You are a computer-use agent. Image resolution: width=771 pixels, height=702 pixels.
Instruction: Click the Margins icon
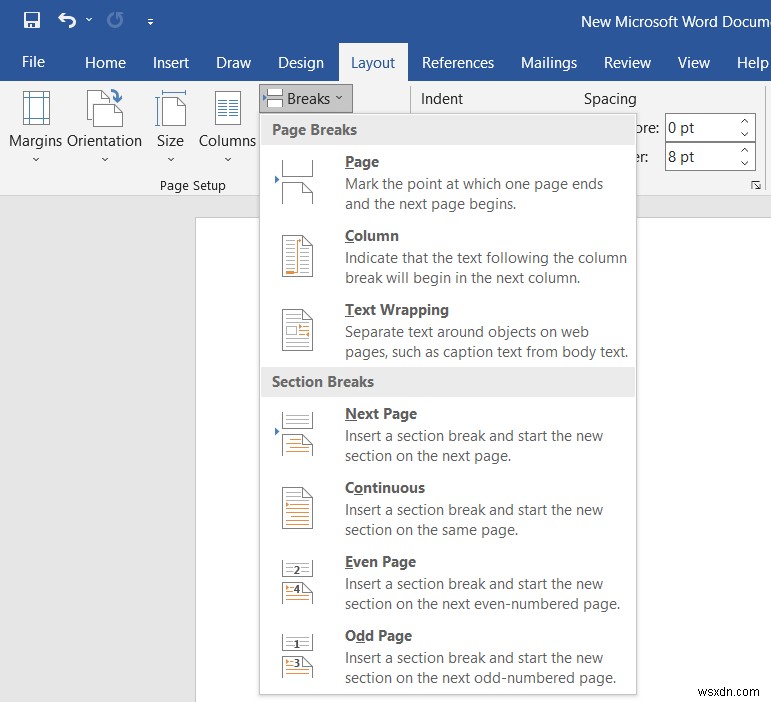tap(36, 108)
